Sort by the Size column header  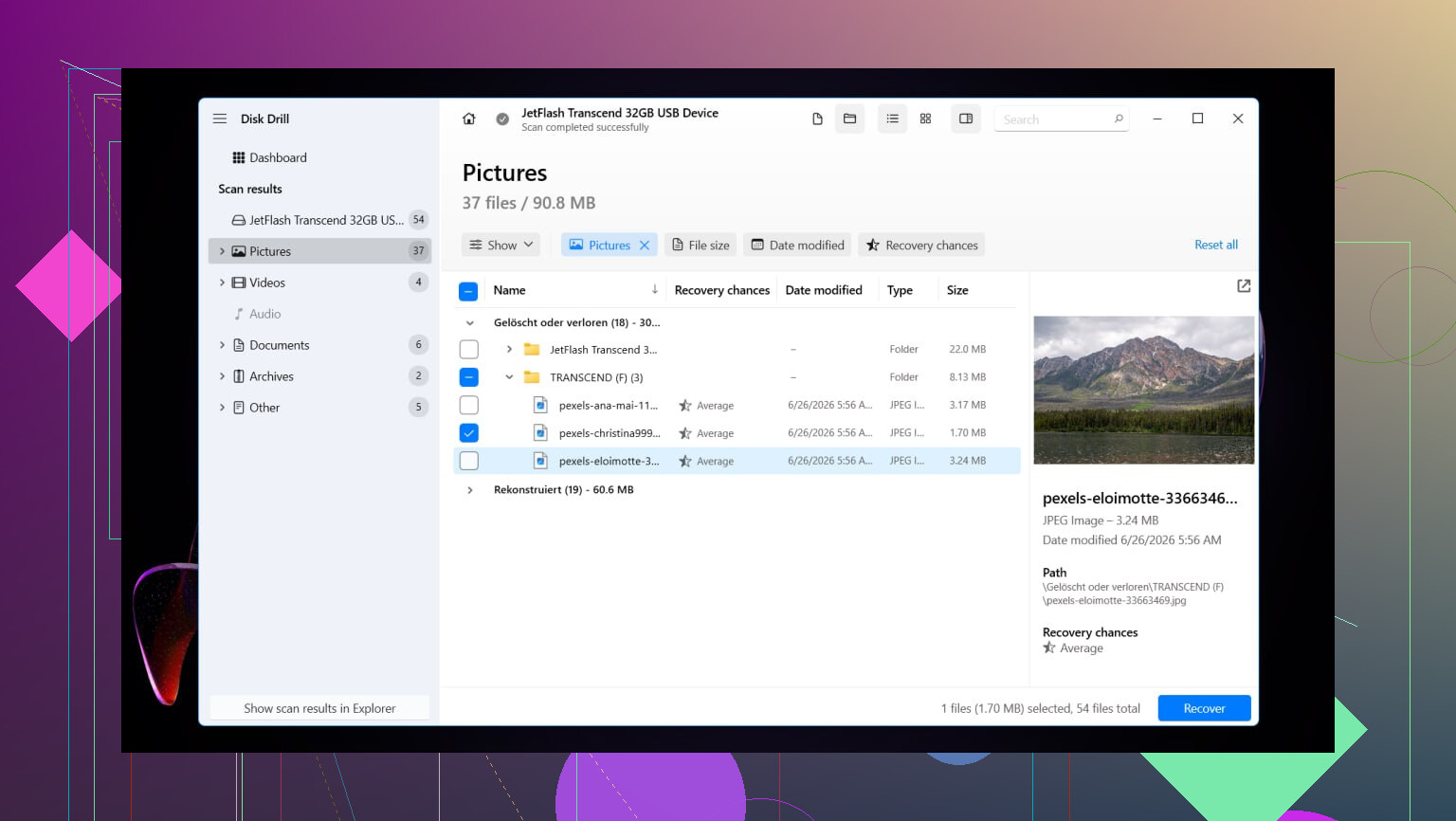click(x=957, y=290)
